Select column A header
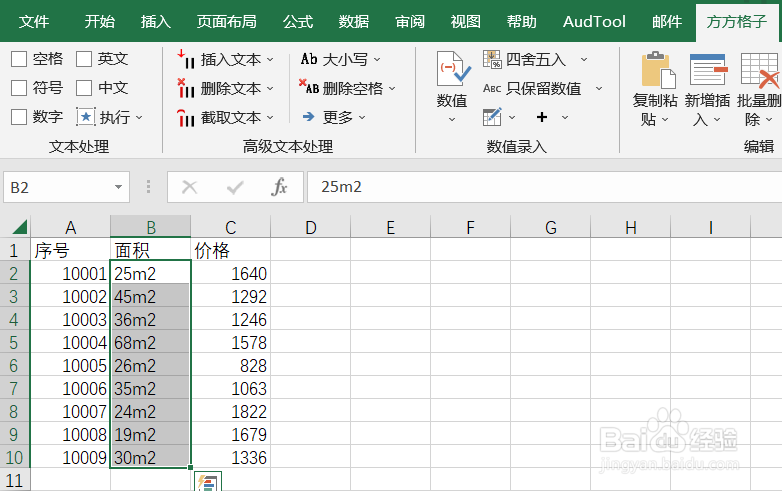This screenshot has width=782, height=491. pos(70,227)
